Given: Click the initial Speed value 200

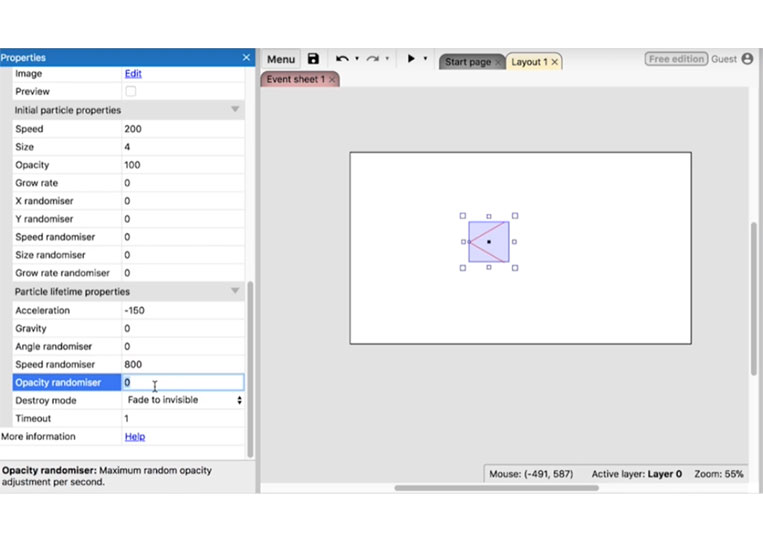Looking at the screenshot, I should [x=183, y=129].
